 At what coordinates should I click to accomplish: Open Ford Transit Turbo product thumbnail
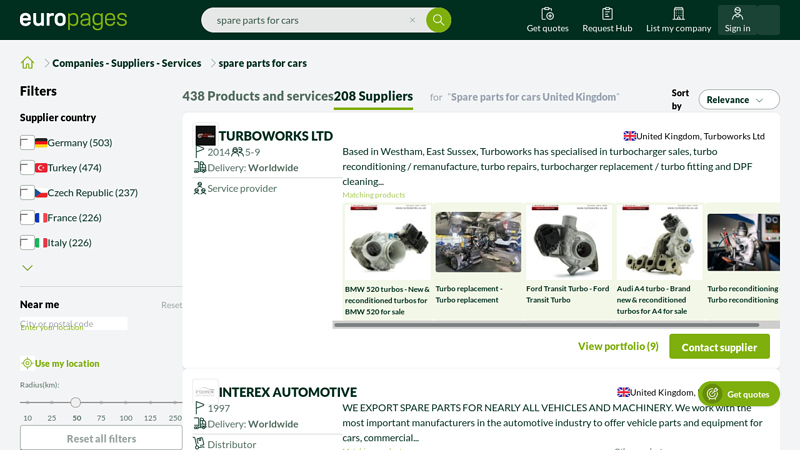569,242
